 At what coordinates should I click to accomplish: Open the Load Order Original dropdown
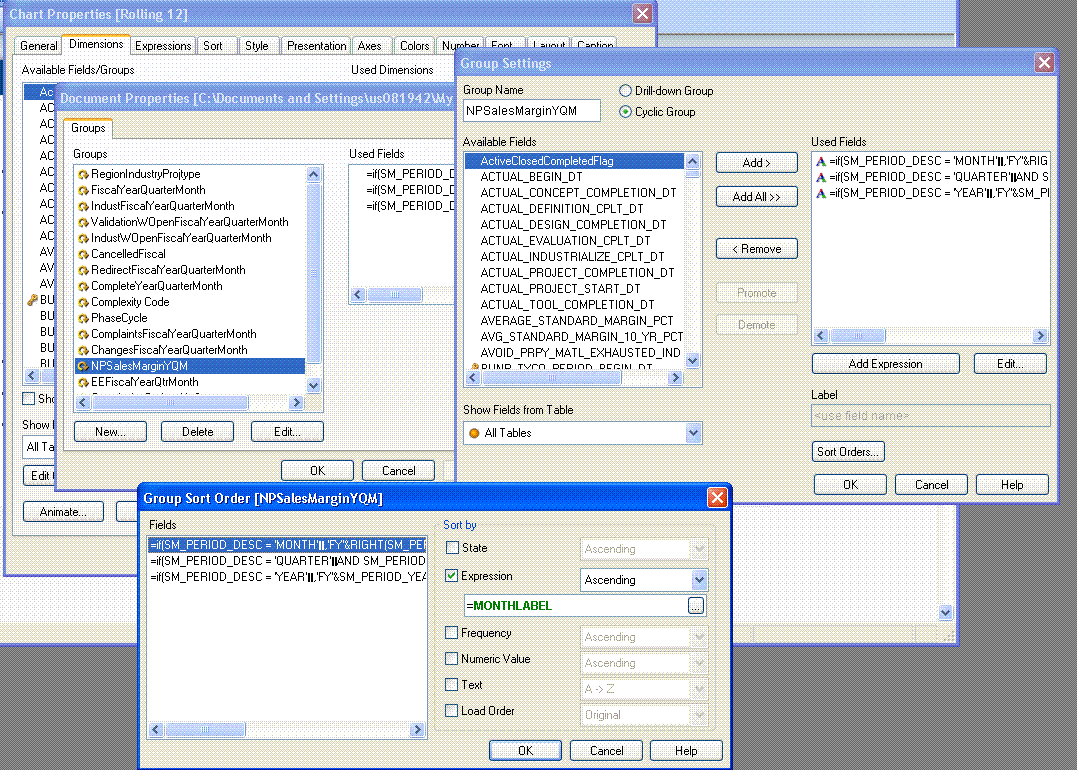coord(699,715)
